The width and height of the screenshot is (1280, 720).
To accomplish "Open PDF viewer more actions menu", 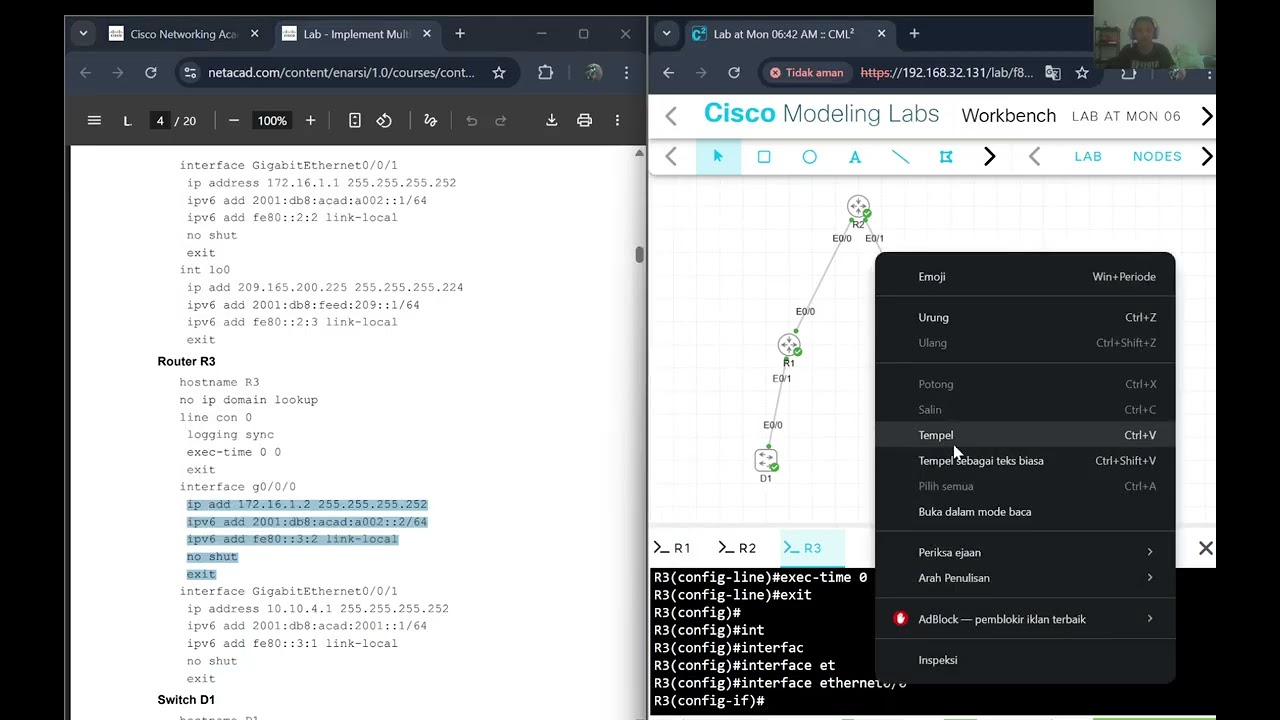I will 617,120.
